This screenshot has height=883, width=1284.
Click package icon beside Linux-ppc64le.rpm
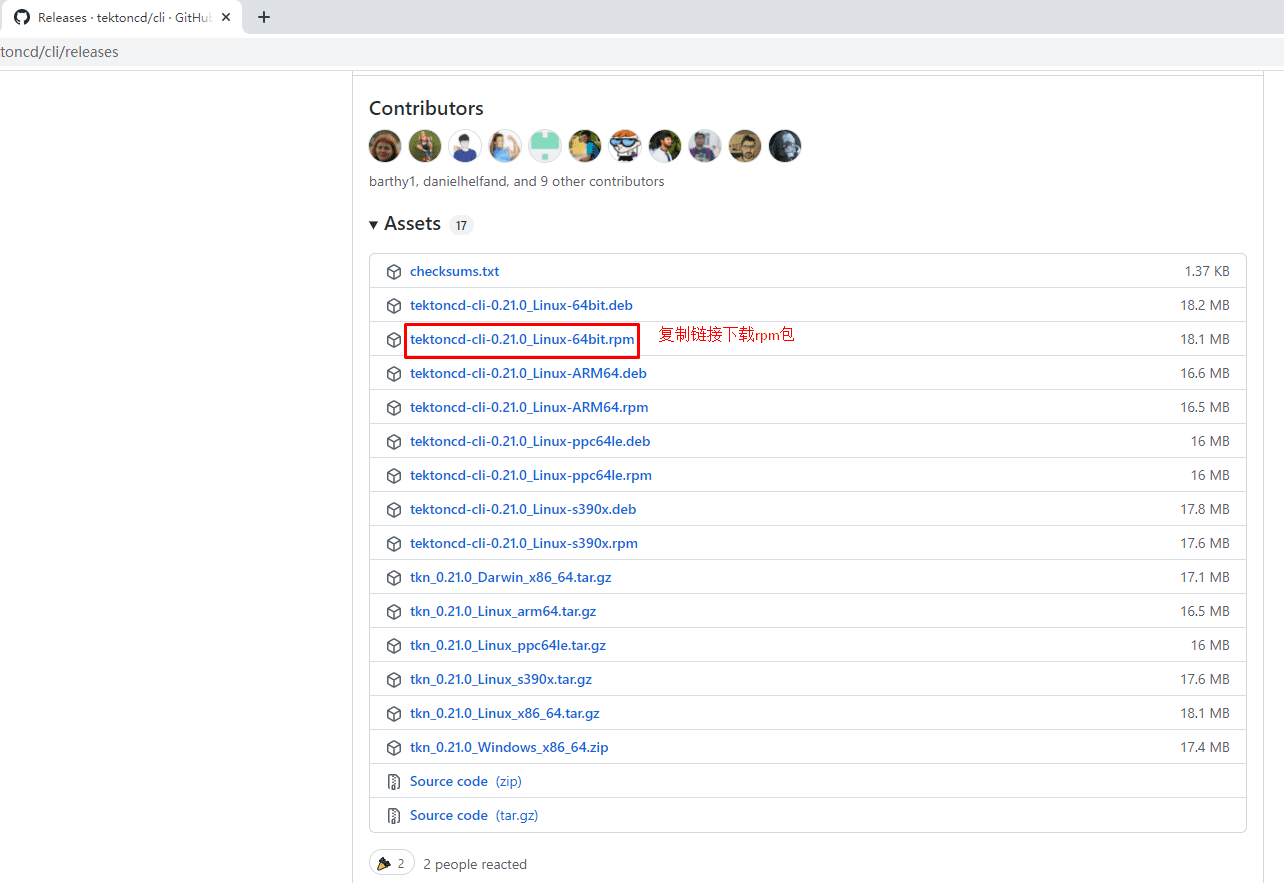[394, 476]
